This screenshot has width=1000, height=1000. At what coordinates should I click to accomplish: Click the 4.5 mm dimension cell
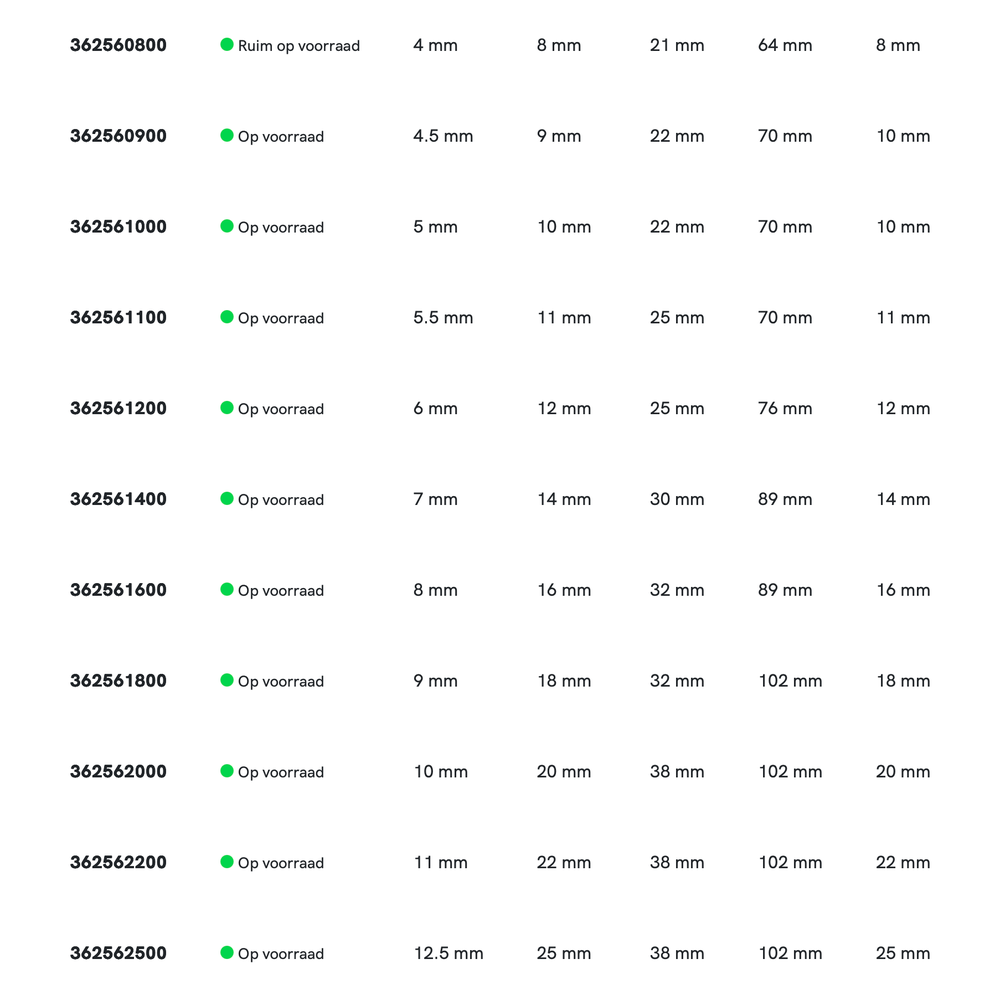[x=443, y=136]
